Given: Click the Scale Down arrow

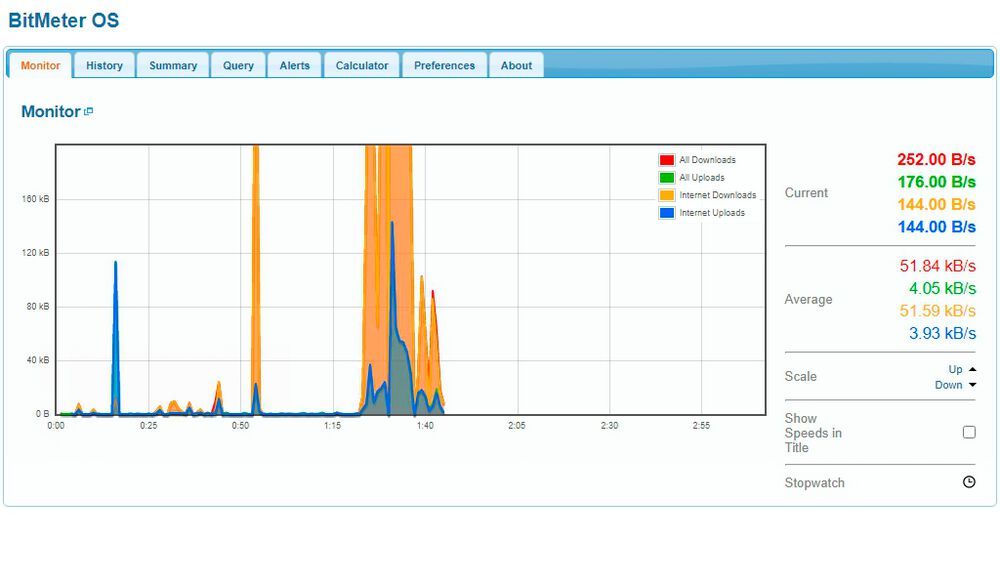Looking at the screenshot, I should [972, 385].
